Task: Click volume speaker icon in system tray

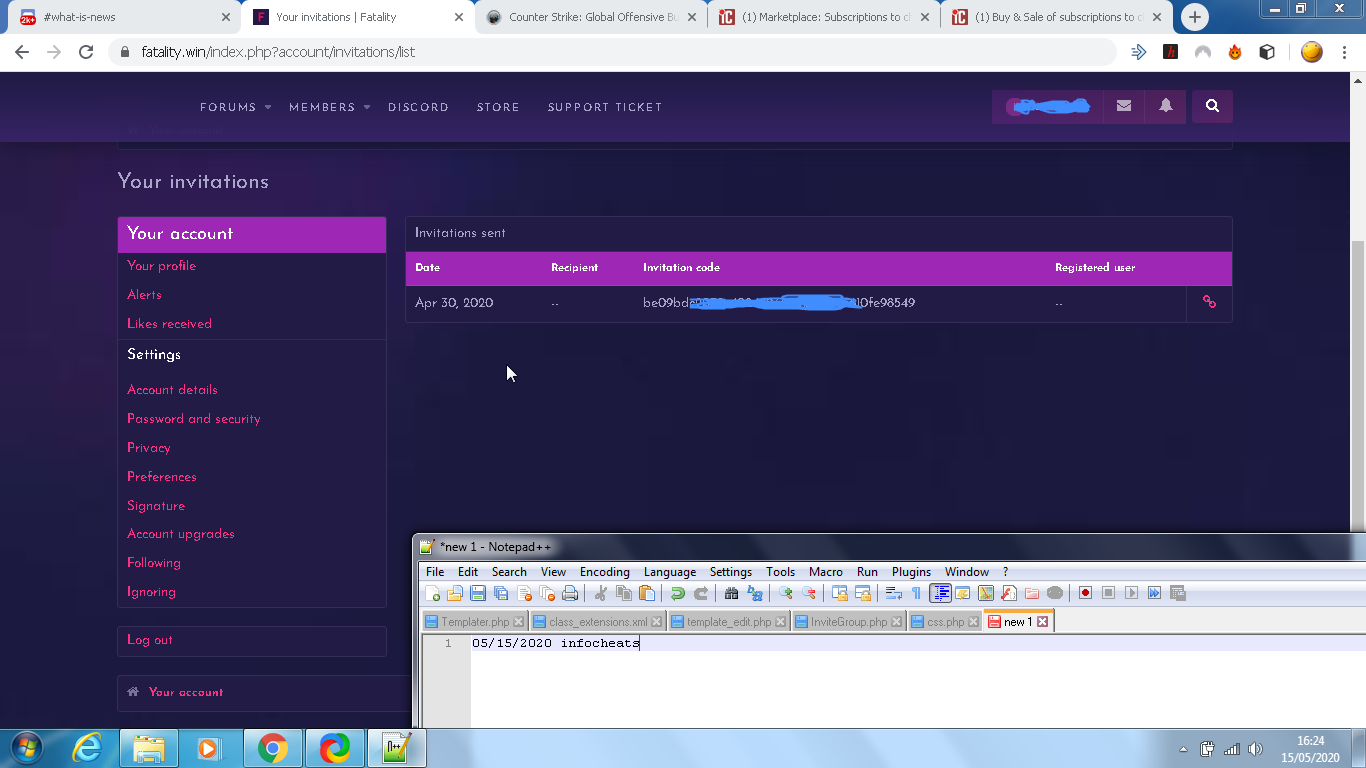Action: (1256, 749)
